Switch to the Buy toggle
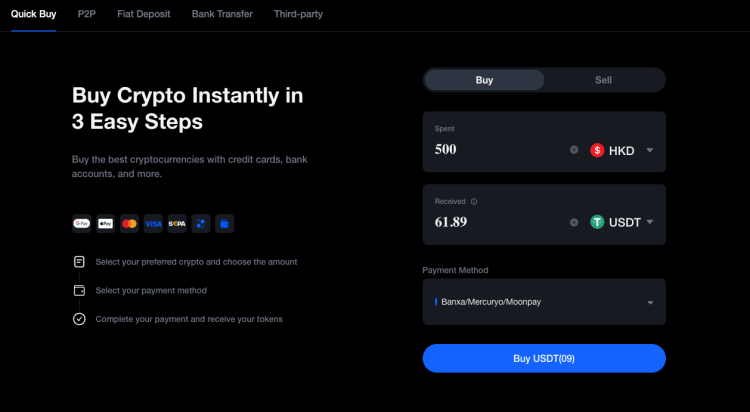 pyautogui.click(x=484, y=80)
